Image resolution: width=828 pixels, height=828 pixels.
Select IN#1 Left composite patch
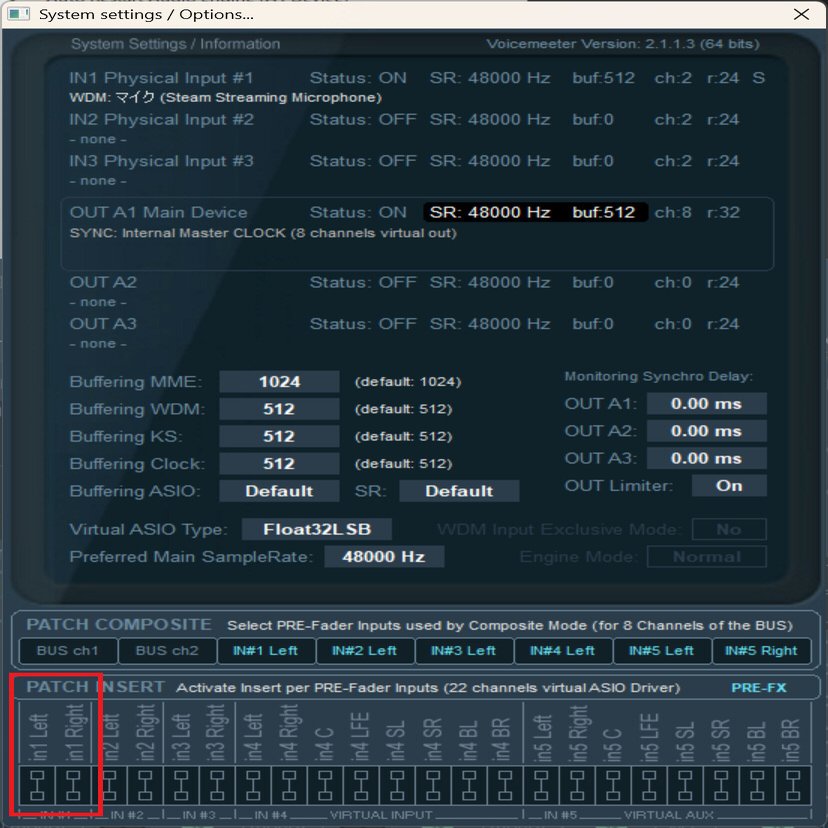coord(266,651)
